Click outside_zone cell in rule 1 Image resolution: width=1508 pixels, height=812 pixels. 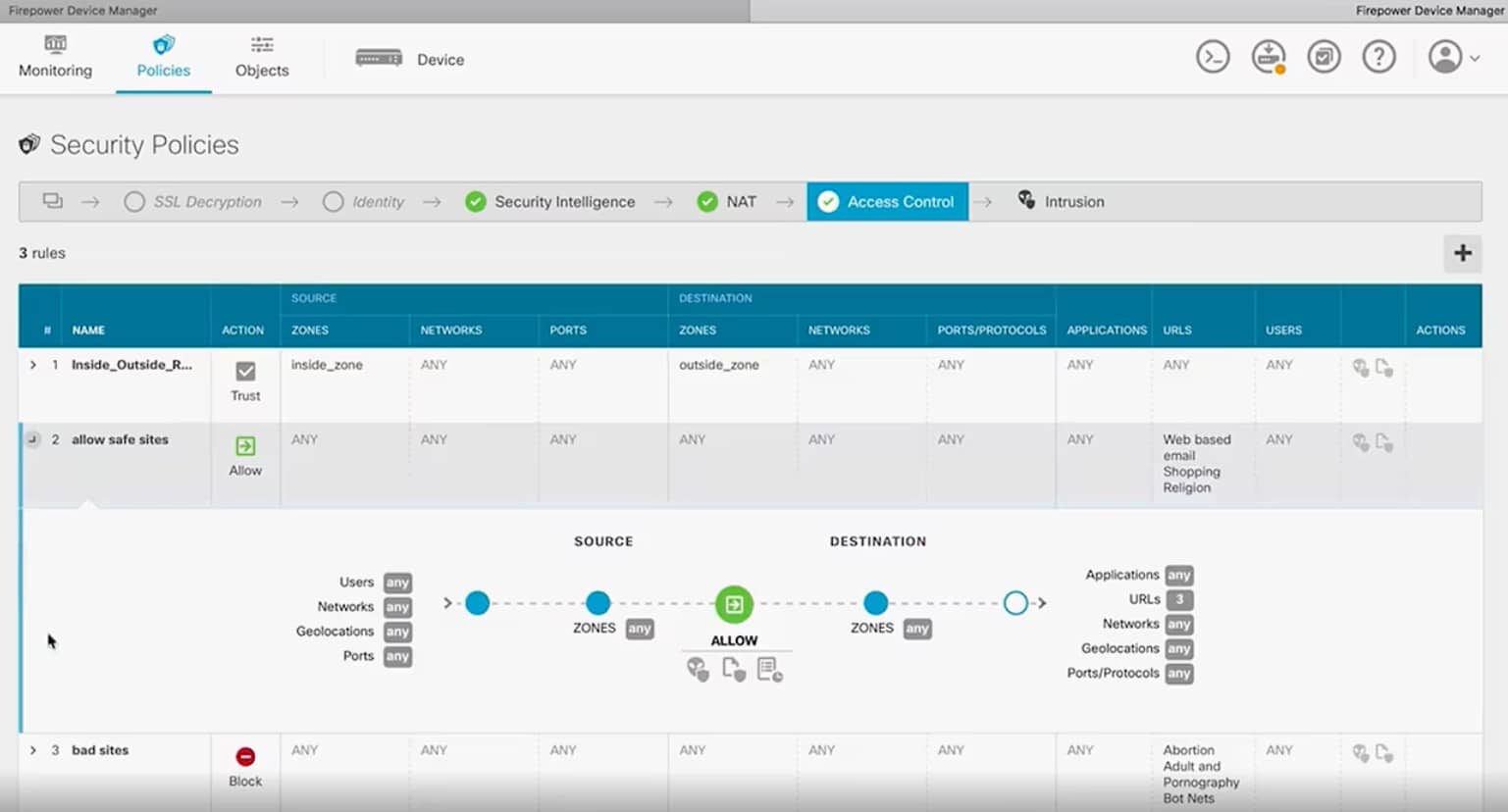pos(719,365)
